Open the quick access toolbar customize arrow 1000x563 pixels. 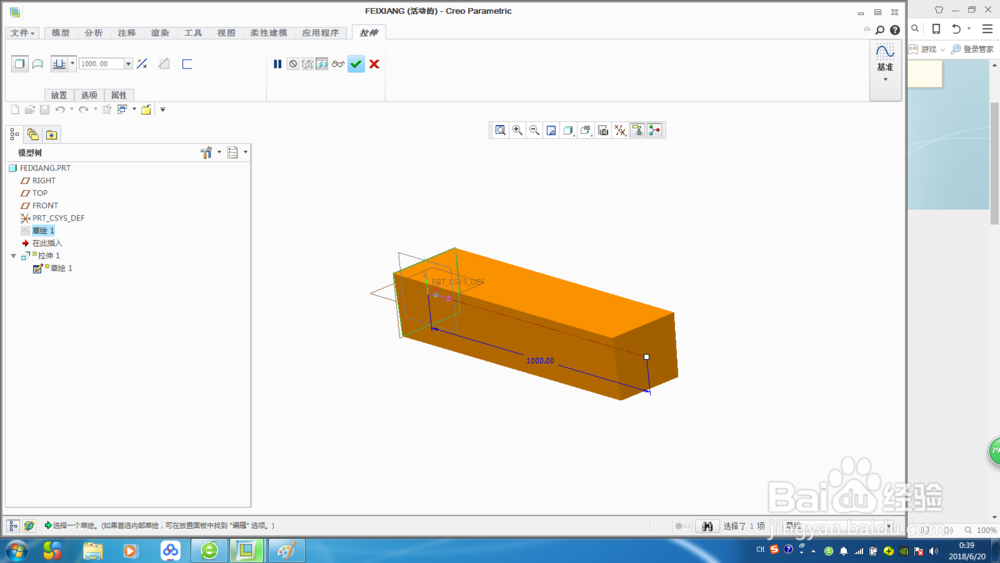pos(163,110)
